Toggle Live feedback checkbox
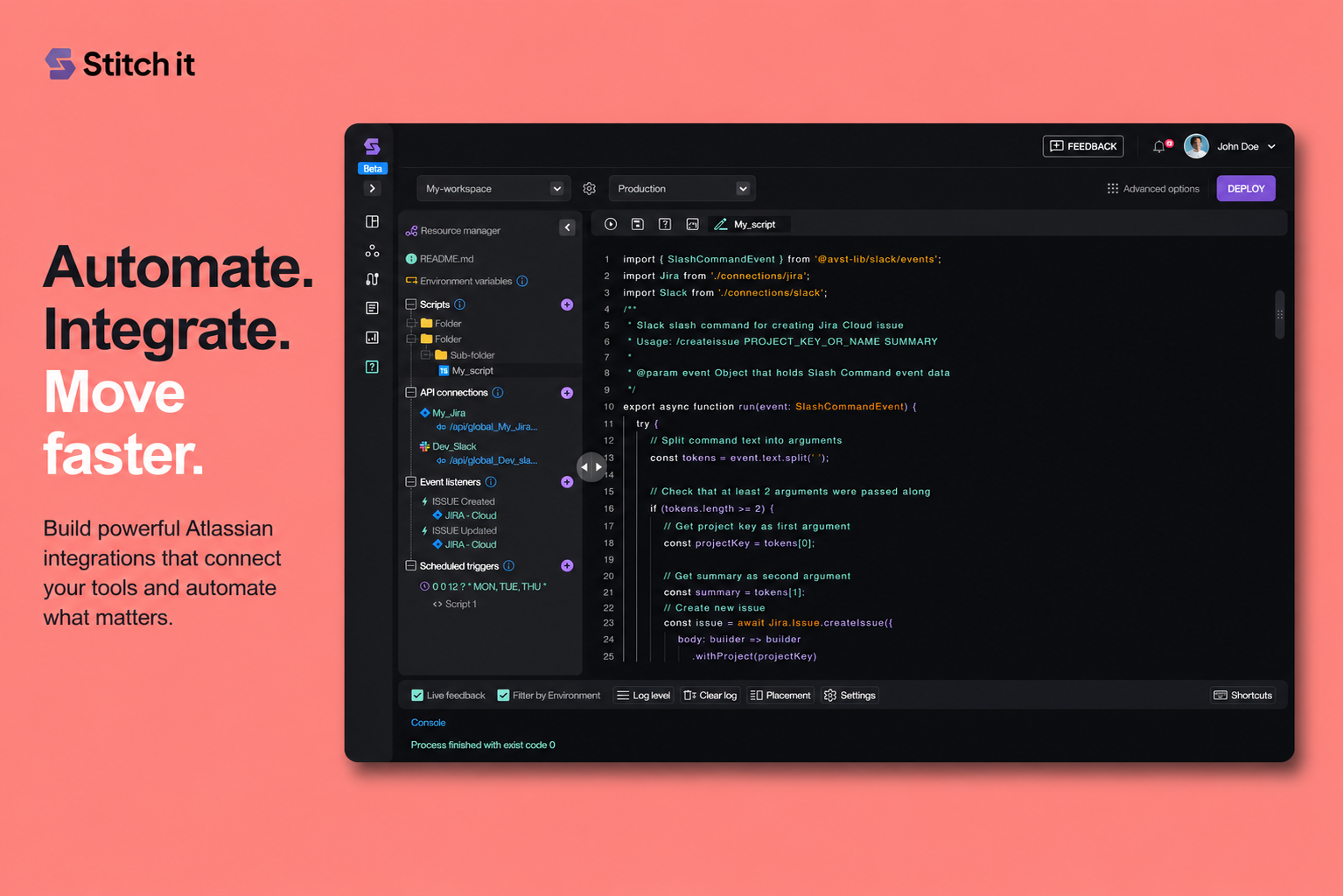The height and width of the screenshot is (896, 1343). 417,696
